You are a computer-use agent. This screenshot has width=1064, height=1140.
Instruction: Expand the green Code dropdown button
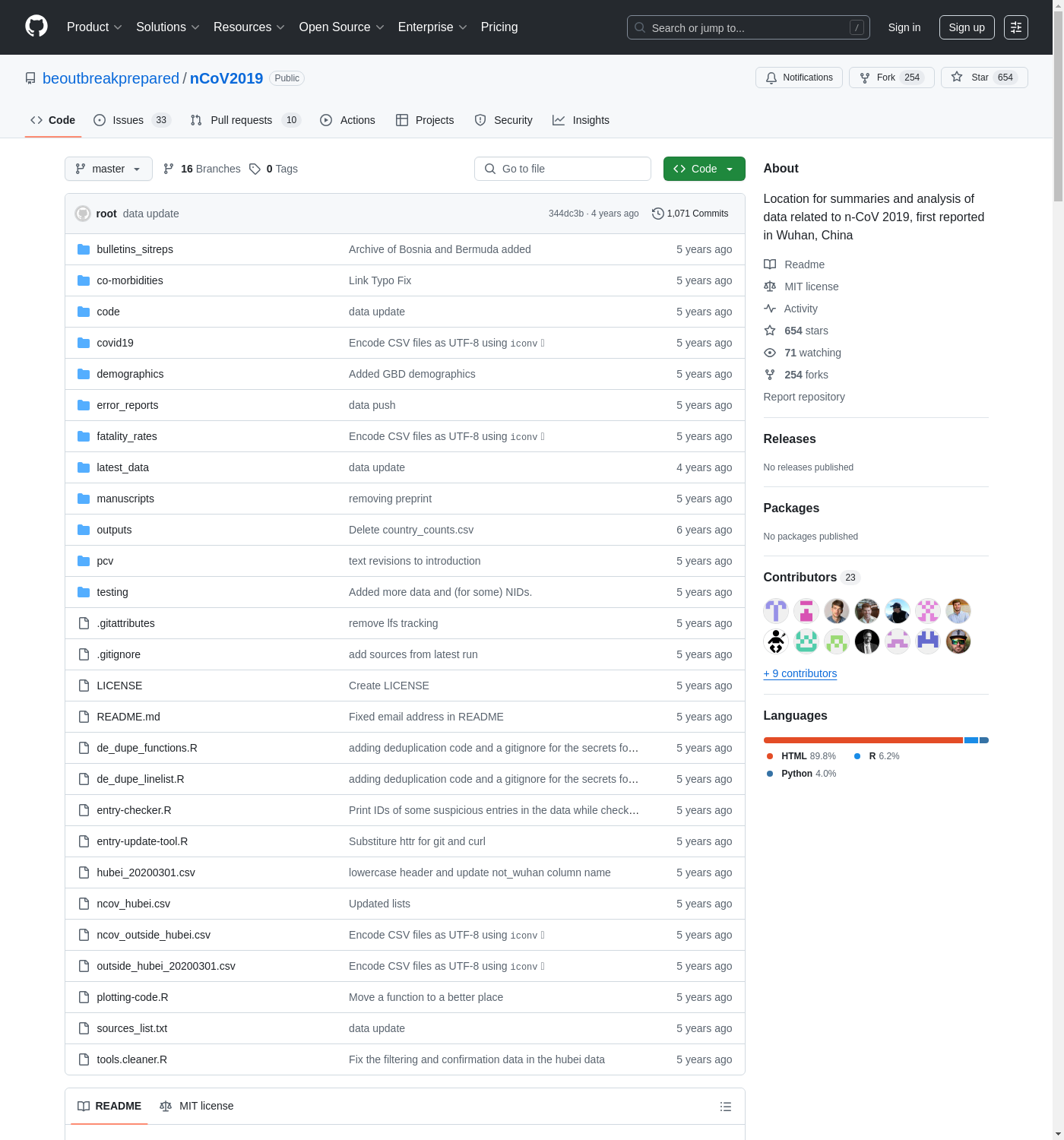704,169
